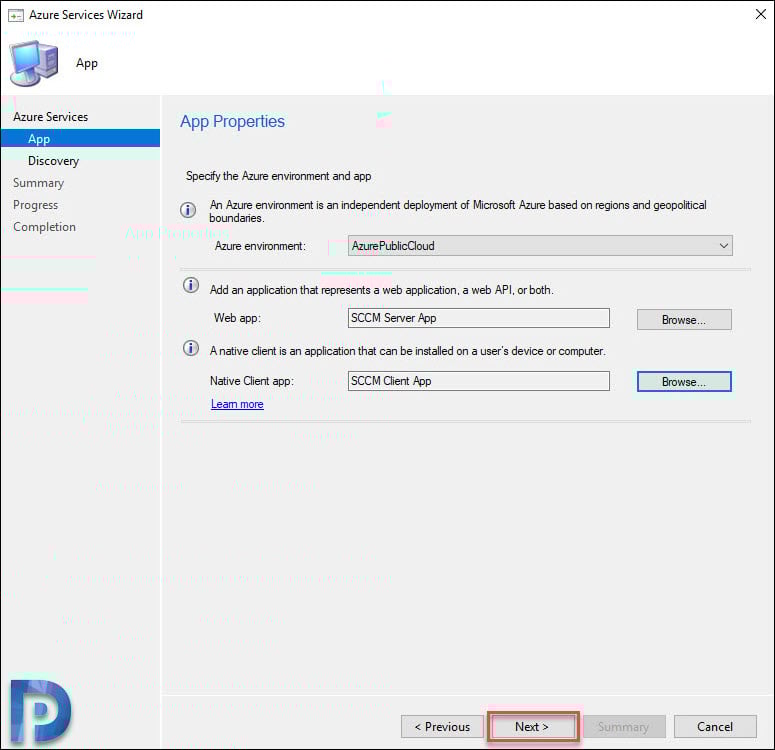The width and height of the screenshot is (775, 750).
Task: Select the App step in sidebar
Action: 81,138
